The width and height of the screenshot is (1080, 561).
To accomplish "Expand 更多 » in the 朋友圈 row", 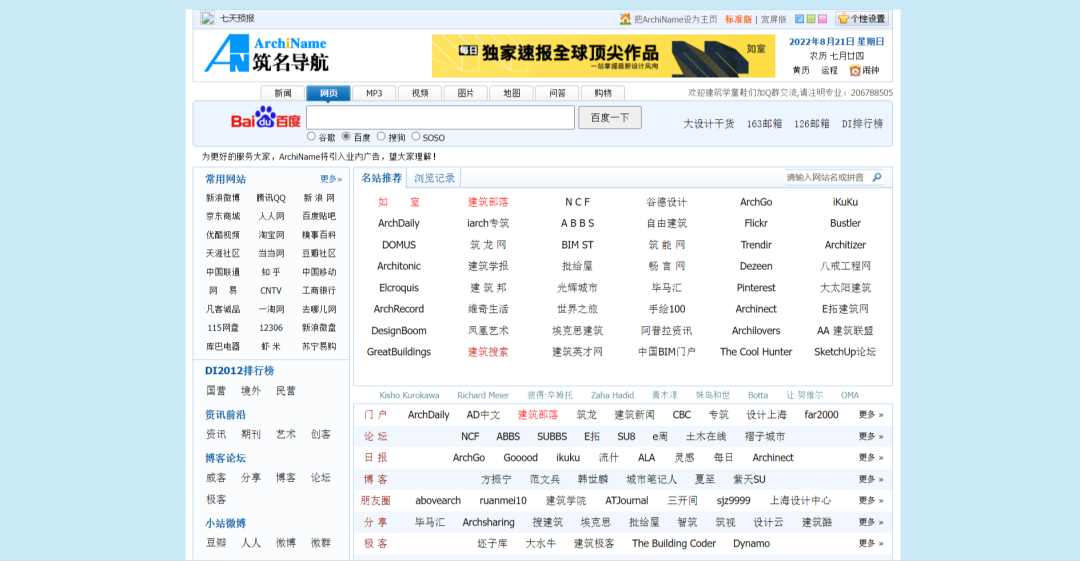I will tap(871, 500).
